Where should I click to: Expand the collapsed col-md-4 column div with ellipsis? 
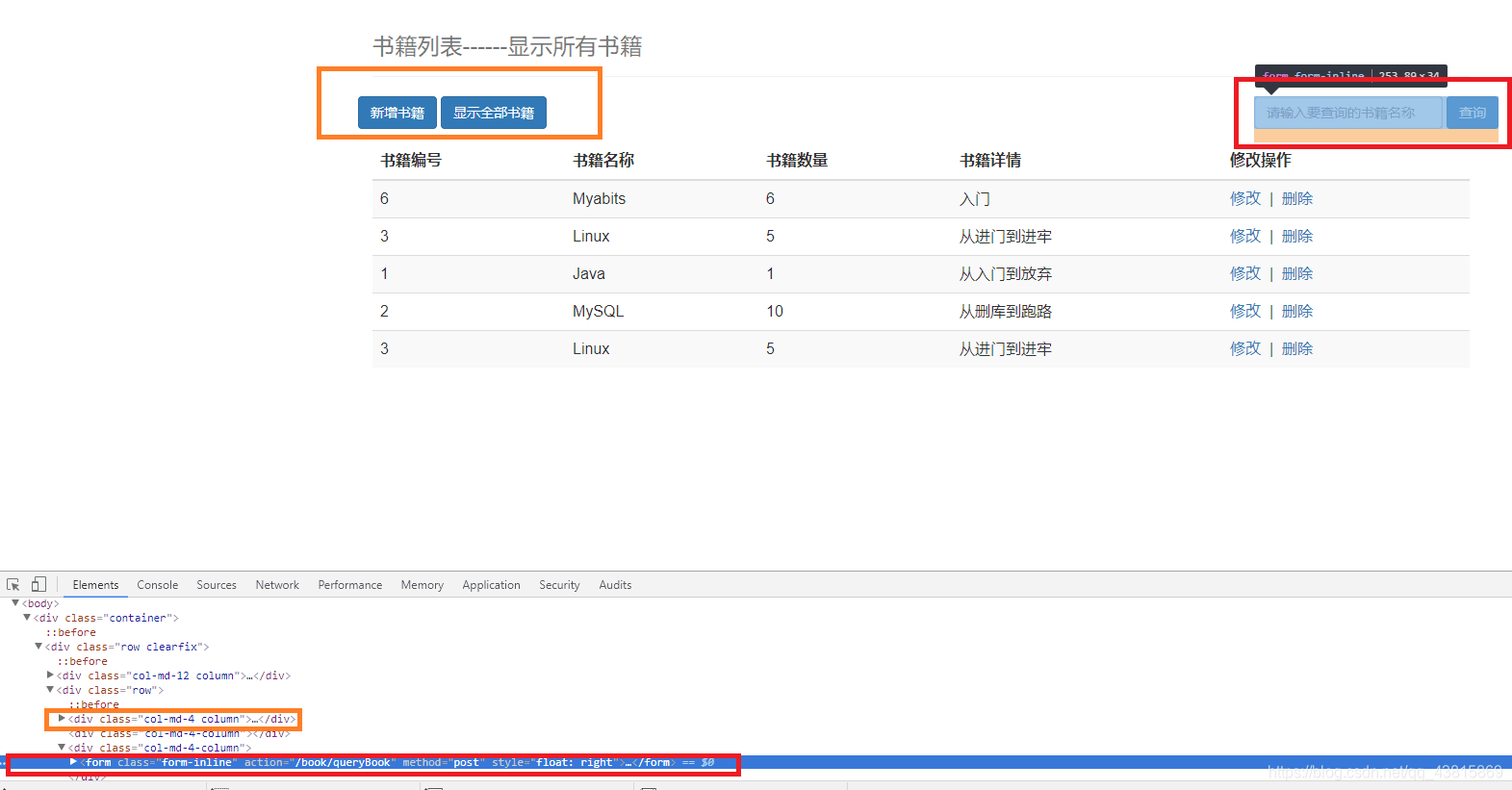click(62, 719)
